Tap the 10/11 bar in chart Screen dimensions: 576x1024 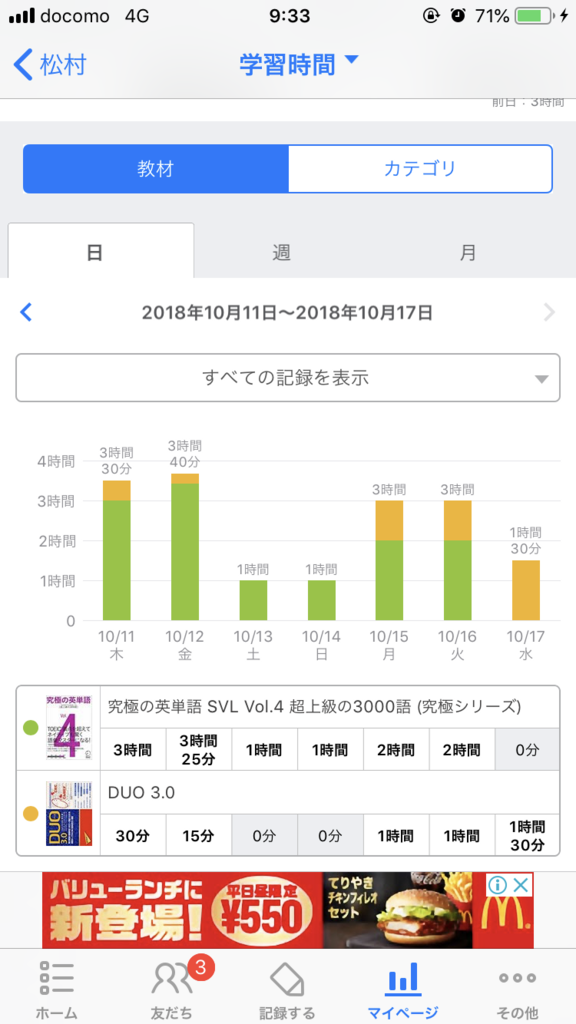pyautogui.click(x=116, y=551)
